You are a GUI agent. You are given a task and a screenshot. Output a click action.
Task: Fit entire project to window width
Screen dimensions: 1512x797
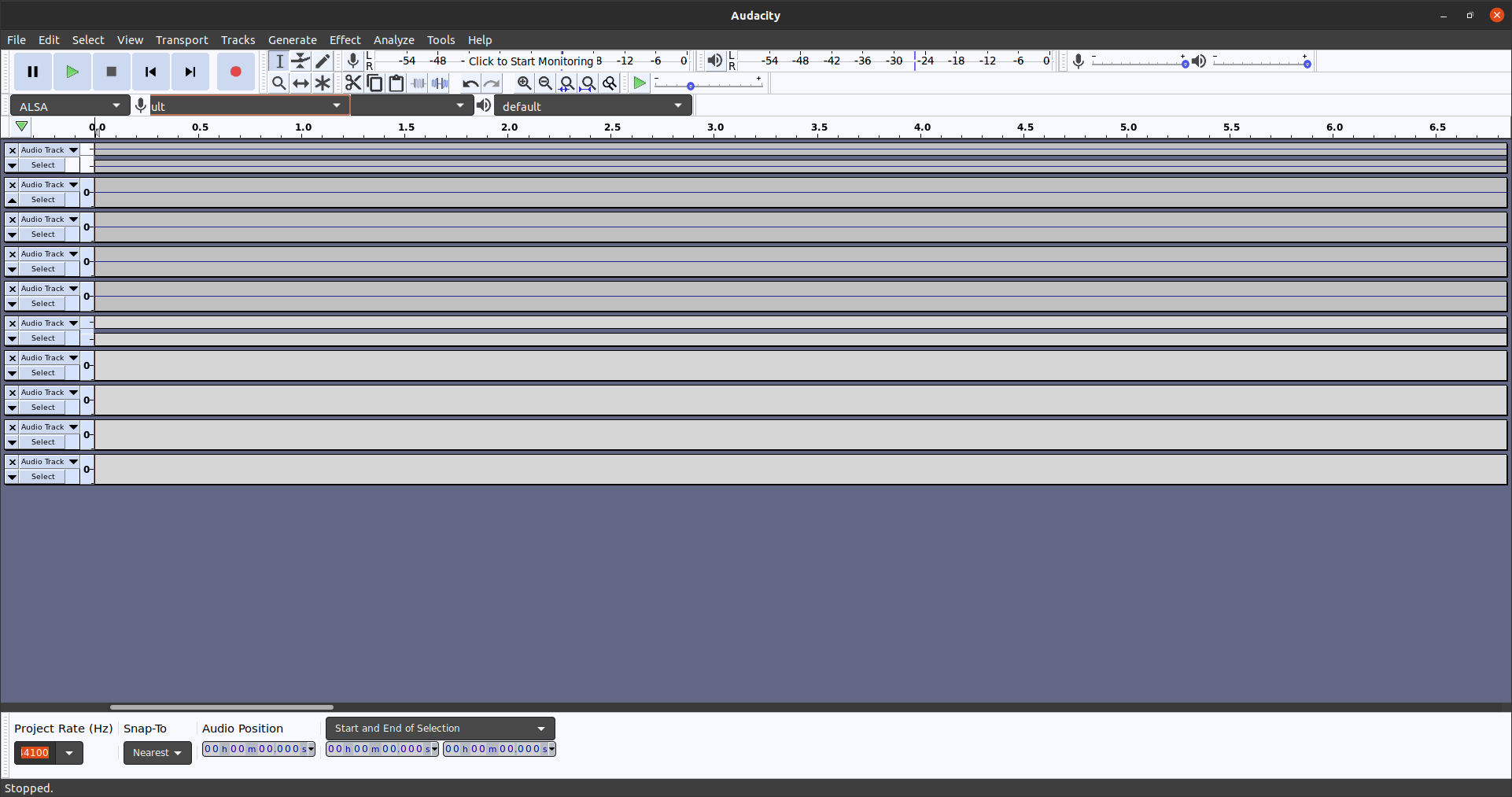point(588,83)
